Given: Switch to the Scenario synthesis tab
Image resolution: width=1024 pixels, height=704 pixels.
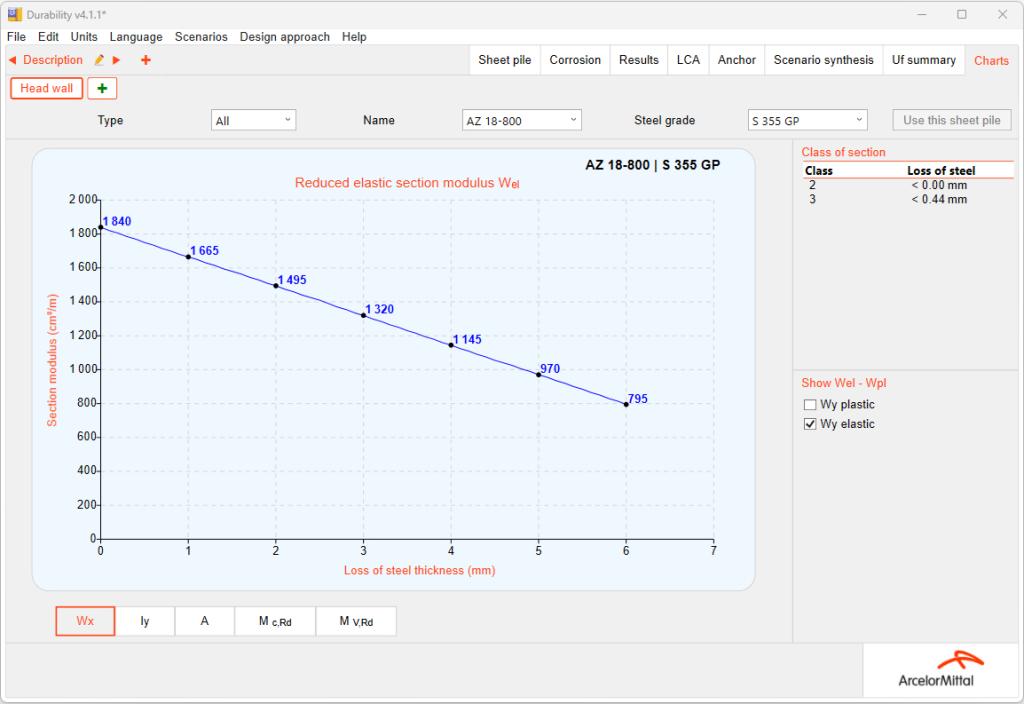Looking at the screenshot, I should [824, 60].
